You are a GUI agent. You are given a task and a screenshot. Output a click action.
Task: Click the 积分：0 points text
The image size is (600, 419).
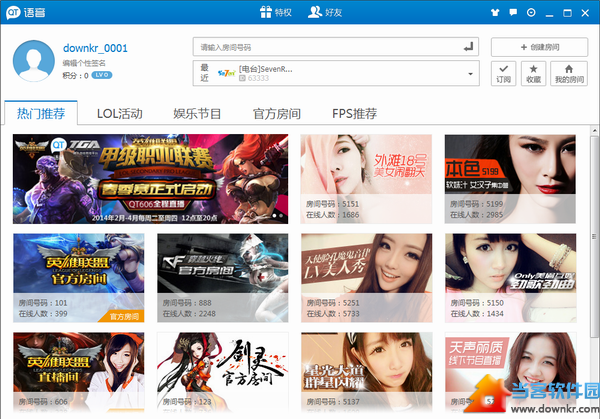pyautogui.click(x=75, y=75)
